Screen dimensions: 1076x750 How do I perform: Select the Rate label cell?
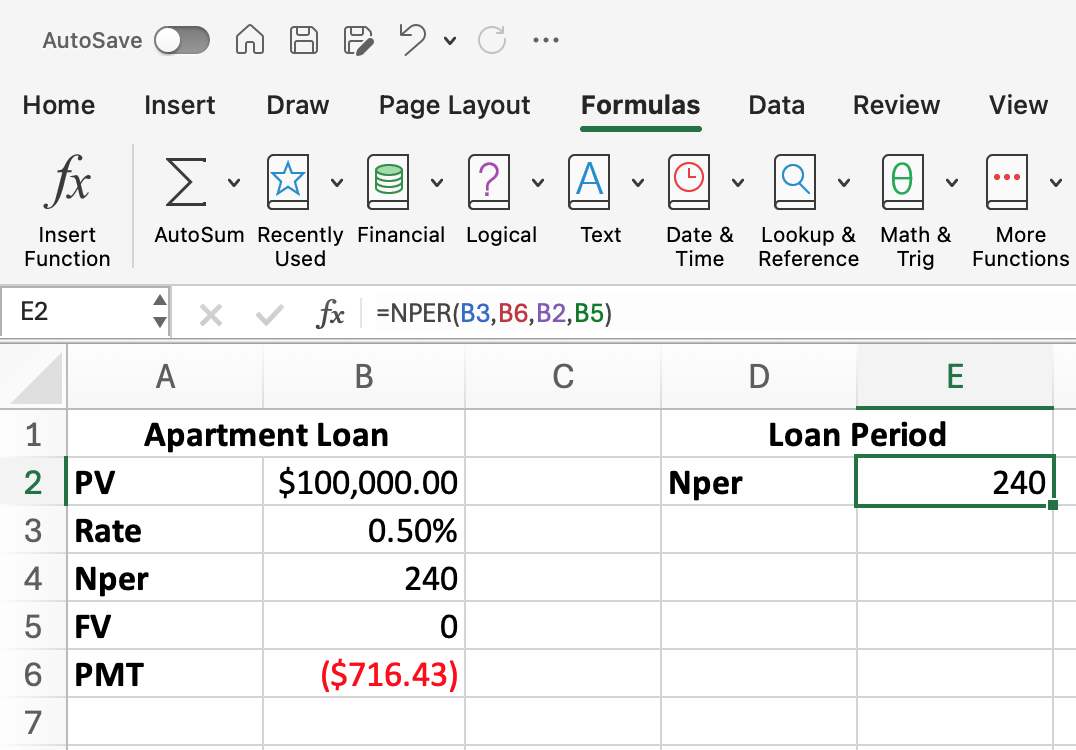pyautogui.click(x=165, y=530)
